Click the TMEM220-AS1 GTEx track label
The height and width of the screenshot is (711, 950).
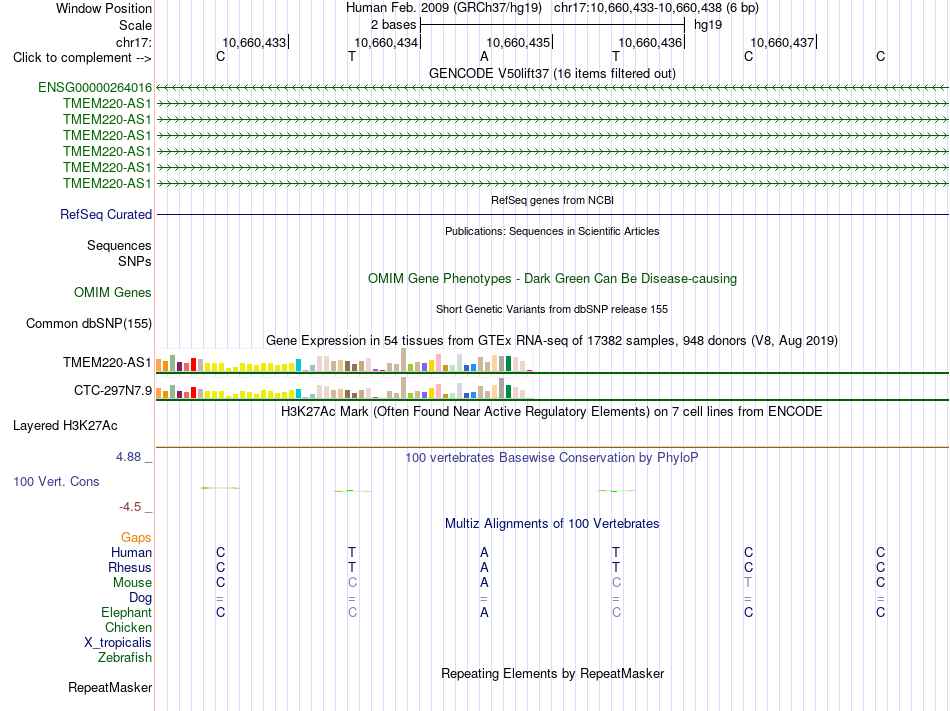point(107,362)
